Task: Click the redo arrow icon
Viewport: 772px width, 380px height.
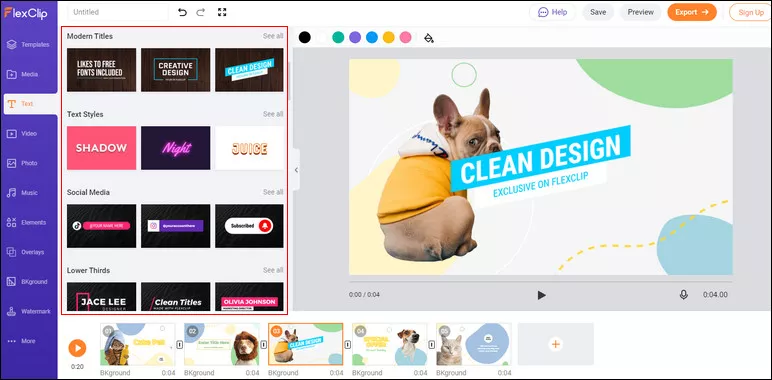Action: 200,12
